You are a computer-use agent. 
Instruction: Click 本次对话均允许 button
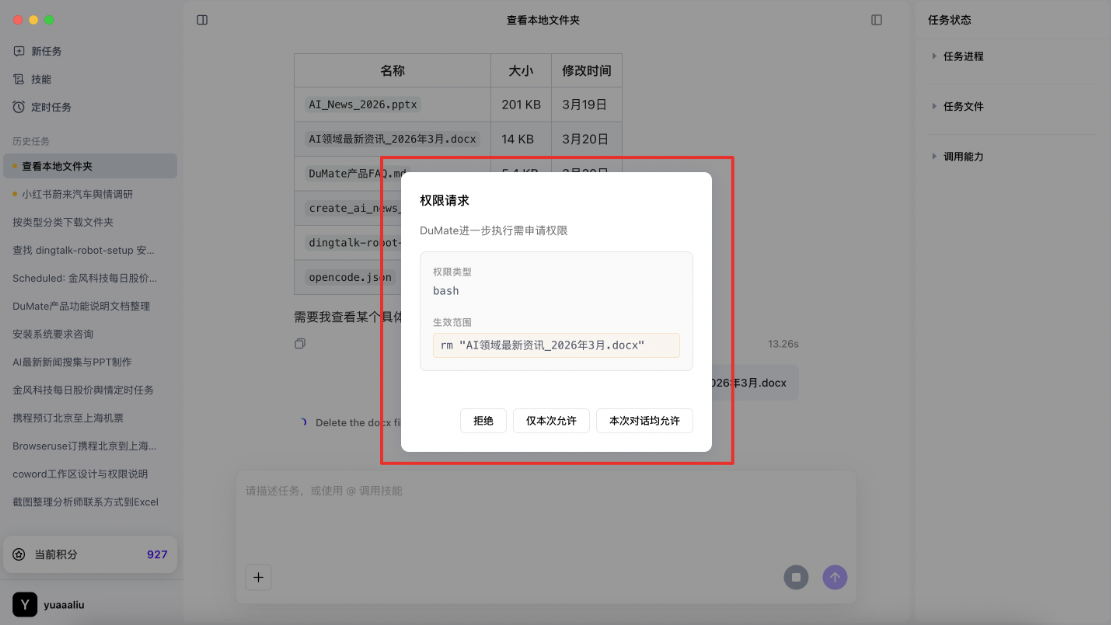tap(644, 421)
